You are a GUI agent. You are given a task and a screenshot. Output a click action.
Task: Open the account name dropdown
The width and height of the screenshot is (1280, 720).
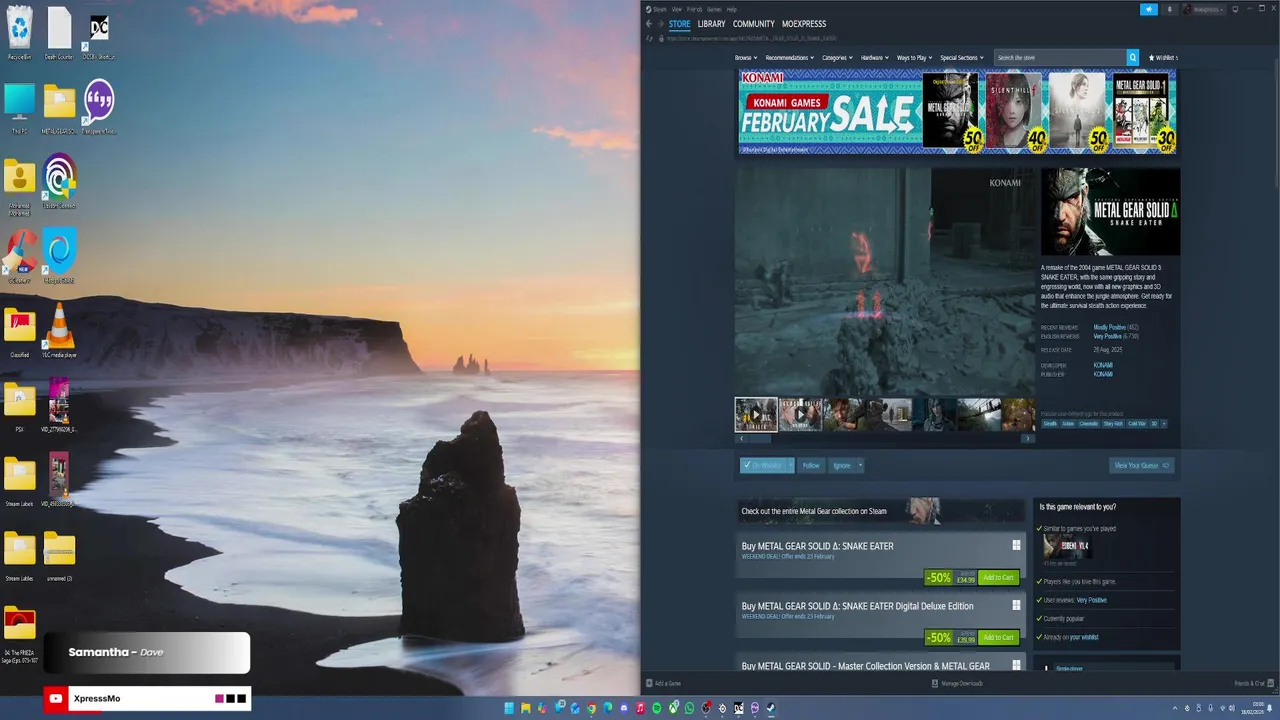coord(1204,9)
